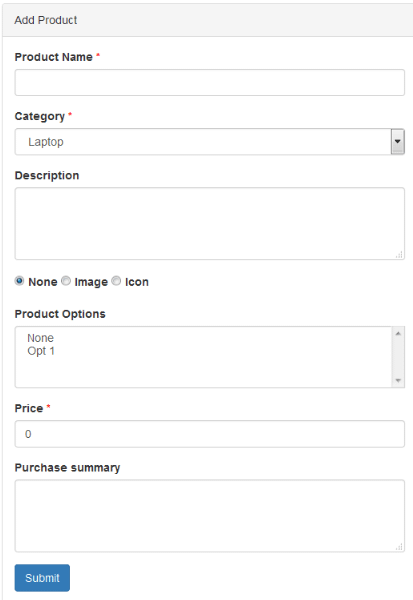This screenshot has width=413, height=600.
Task: Select the None radio button
Action: point(19,281)
